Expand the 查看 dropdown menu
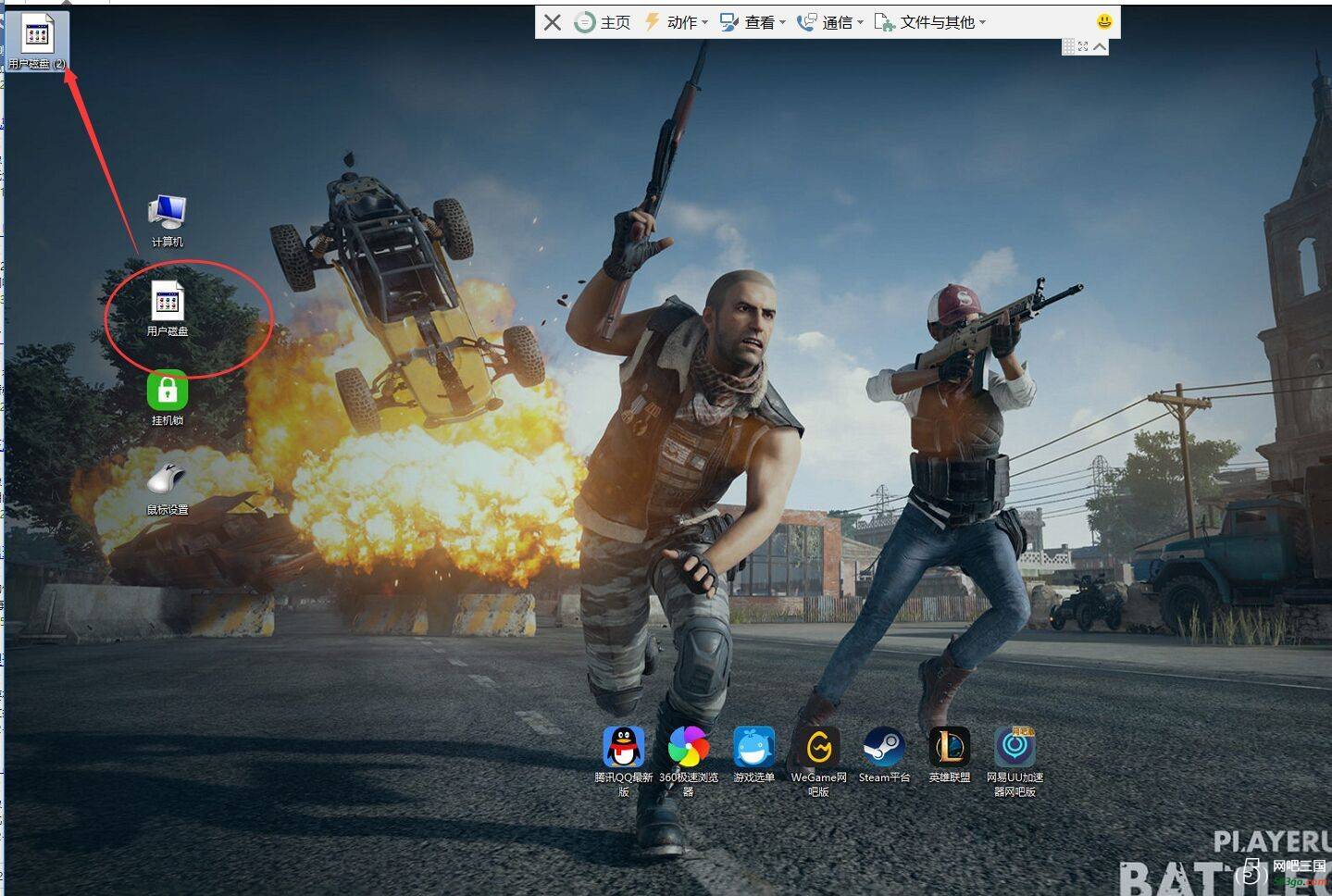Screen dimensions: 1332x896 click(753, 22)
